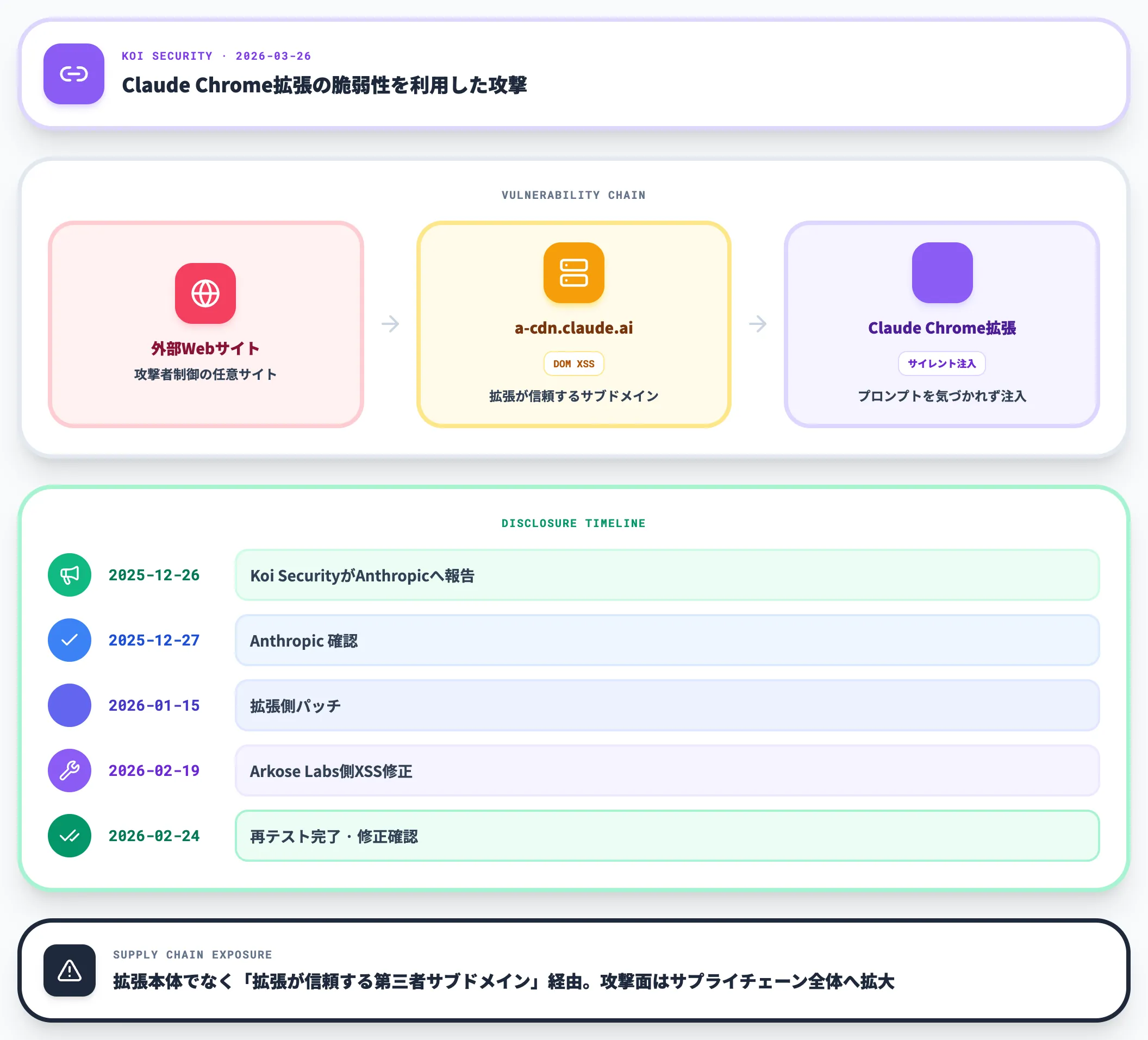Click the VULNERABILITY CHAIN section label
Screen dimensions: 1148x1040
(573, 195)
